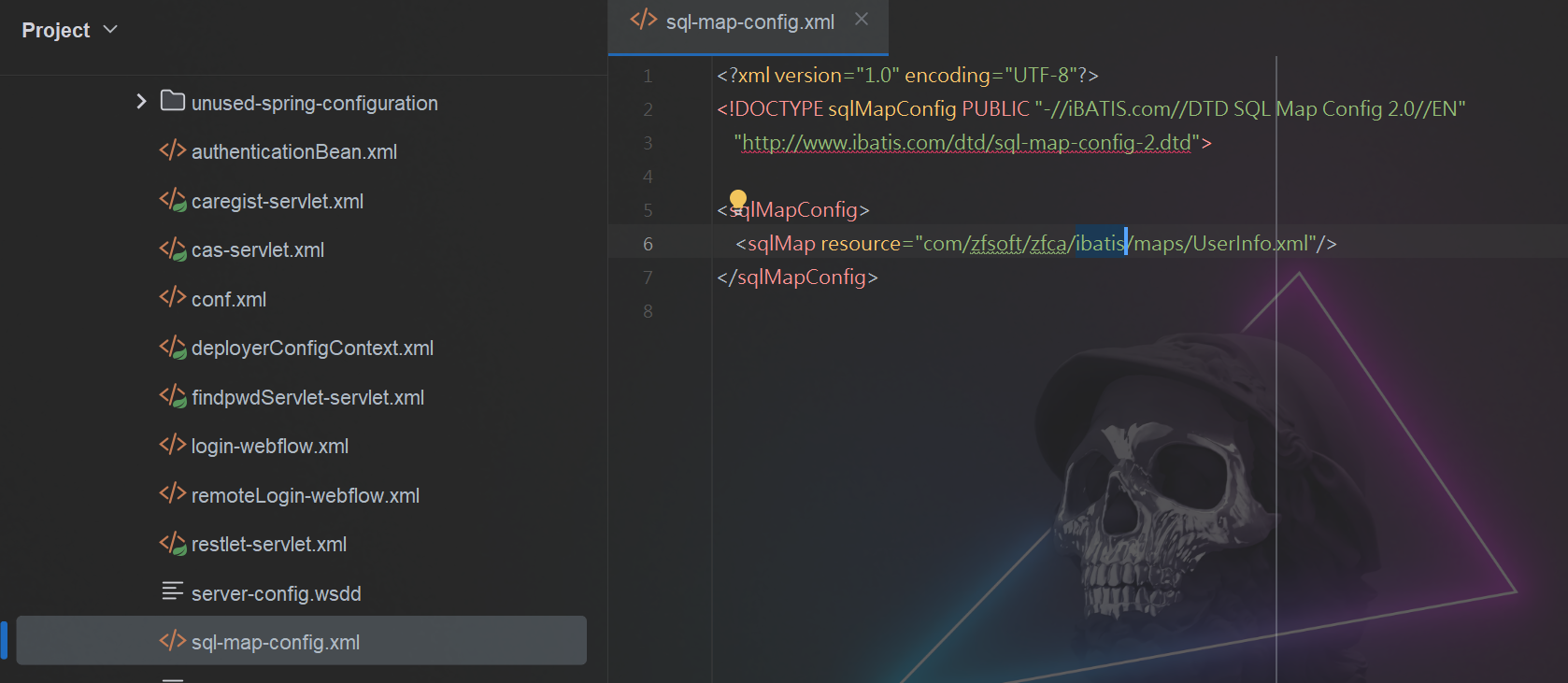Click the unused-spring-configuration folder icon
The image size is (1568, 683).
(x=172, y=101)
